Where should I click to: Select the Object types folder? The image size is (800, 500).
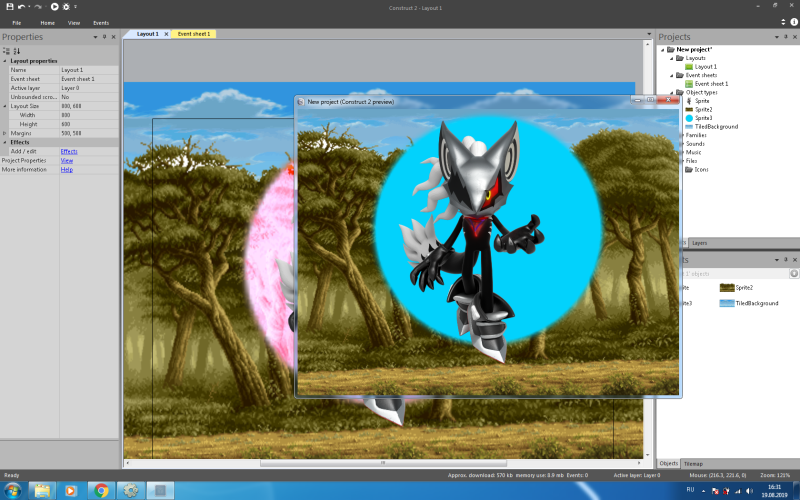click(x=701, y=92)
